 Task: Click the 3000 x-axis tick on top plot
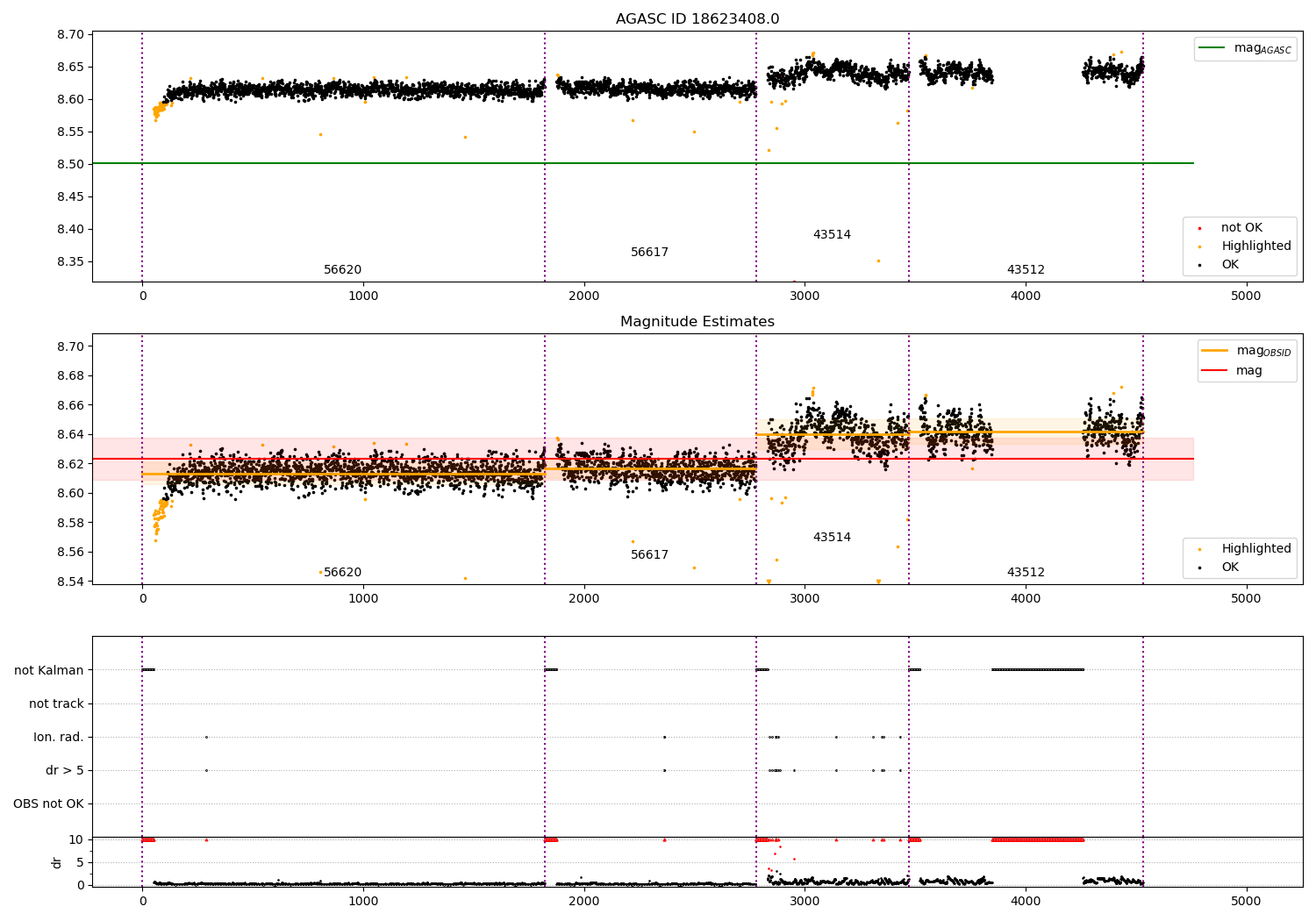tap(805, 296)
